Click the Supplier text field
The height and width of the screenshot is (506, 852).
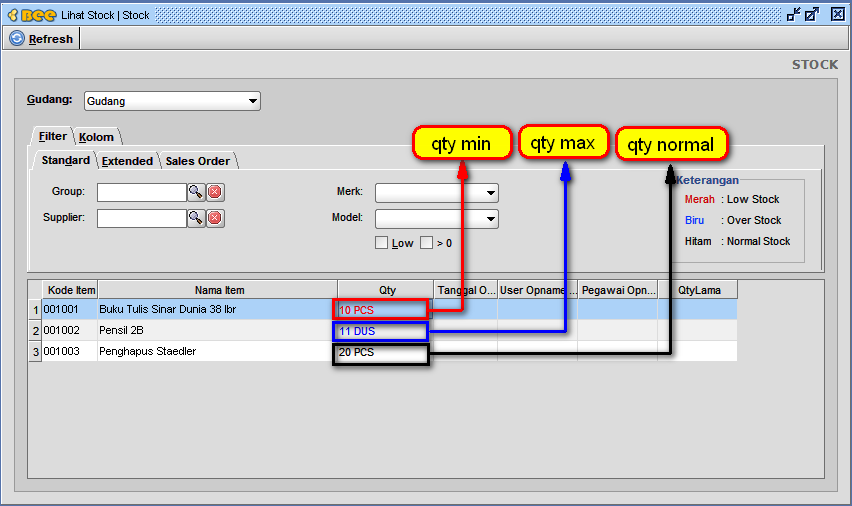click(x=142, y=218)
